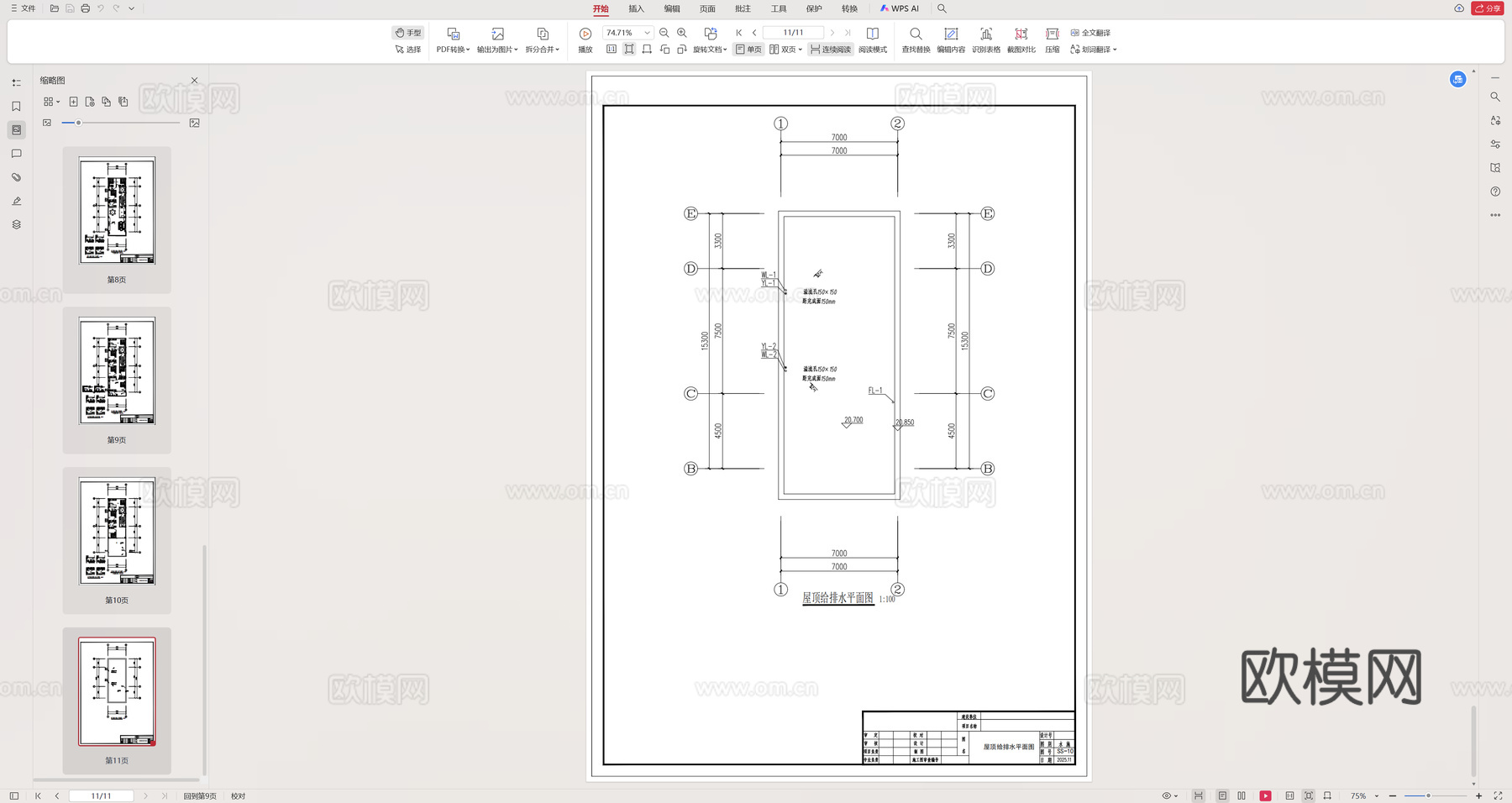
Task: Open reading mode book icon
Action: [x=873, y=34]
